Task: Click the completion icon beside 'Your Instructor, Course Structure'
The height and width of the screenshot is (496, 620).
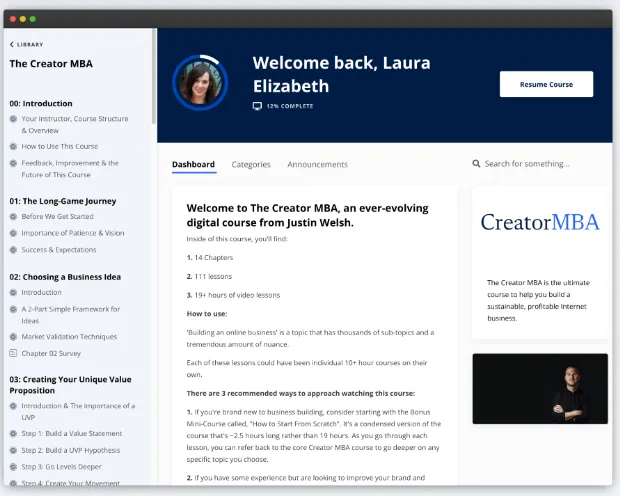Action: pyautogui.click(x=13, y=119)
